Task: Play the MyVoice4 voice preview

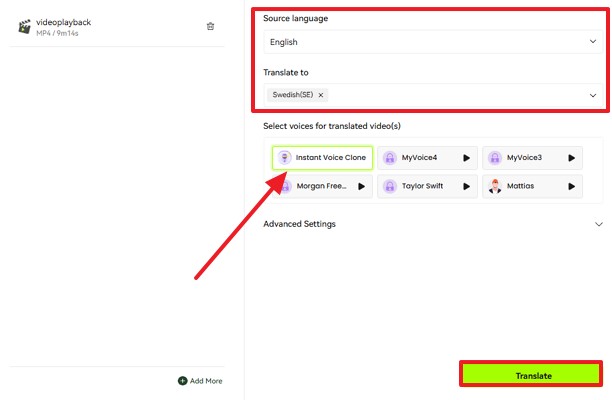Action: pyautogui.click(x=466, y=158)
